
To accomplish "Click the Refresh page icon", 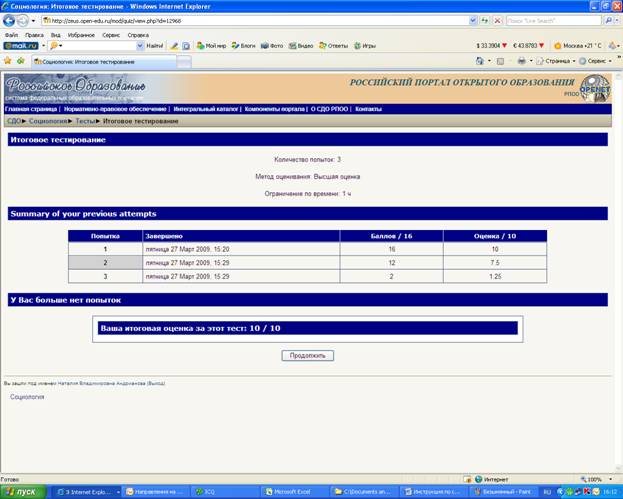I will (x=485, y=21).
